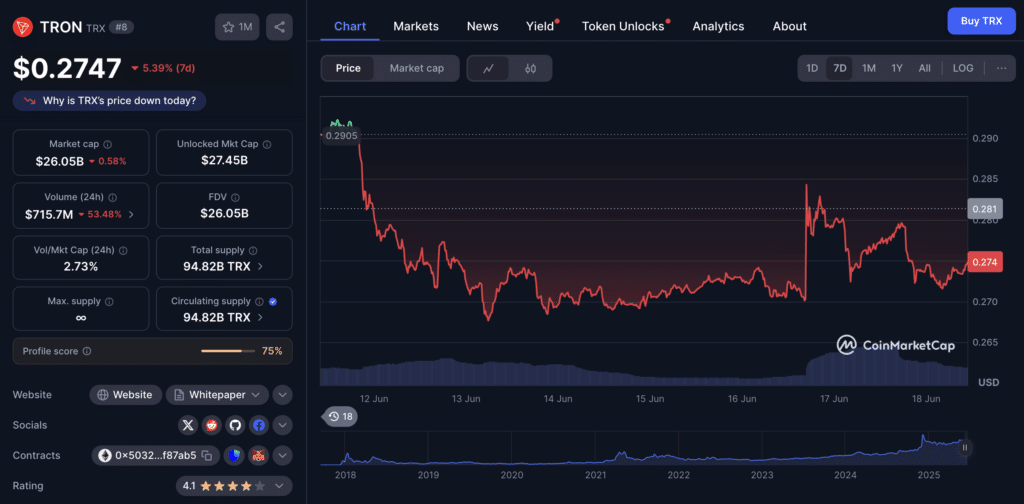
Task: Expand more socials chevron
Action: click(x=282, y=425)
